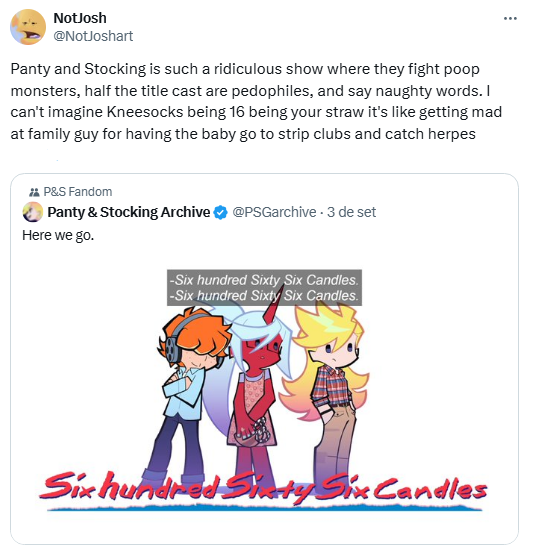Open the P&S Fandom community label
533x557 pixels.
pos(78,192)
